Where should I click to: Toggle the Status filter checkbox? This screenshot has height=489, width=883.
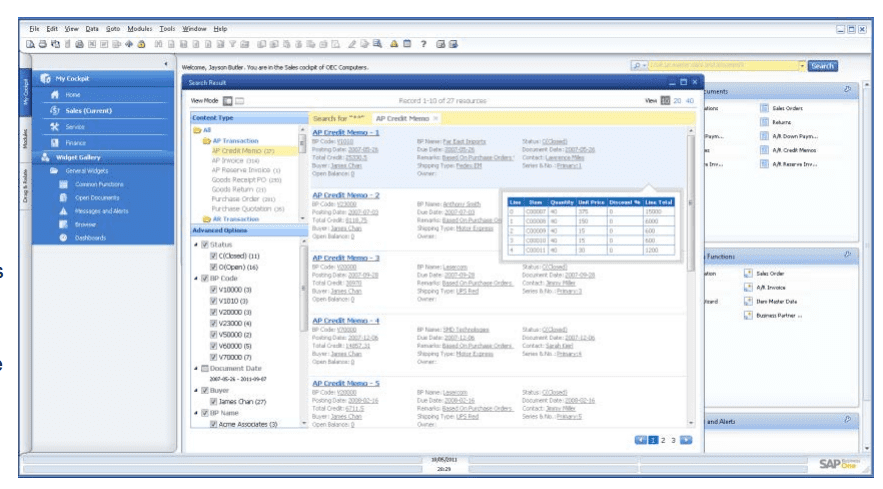205,244
